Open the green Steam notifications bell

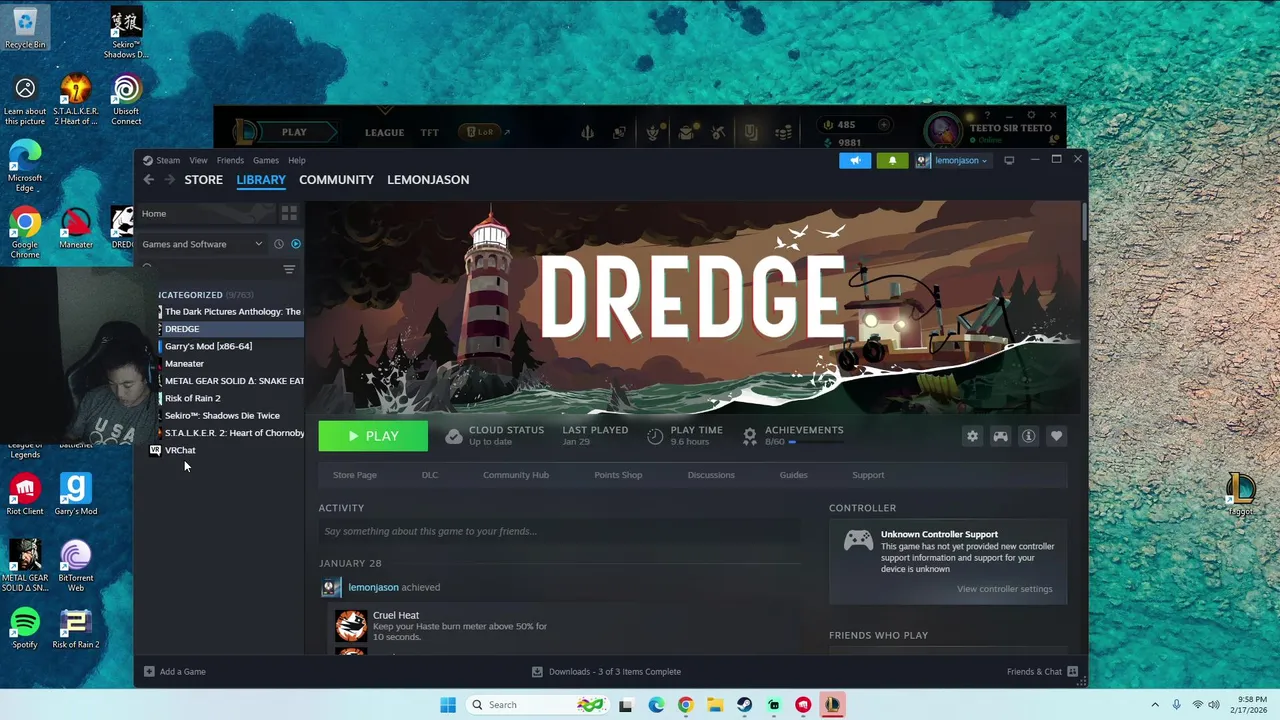tap(892, 160)
